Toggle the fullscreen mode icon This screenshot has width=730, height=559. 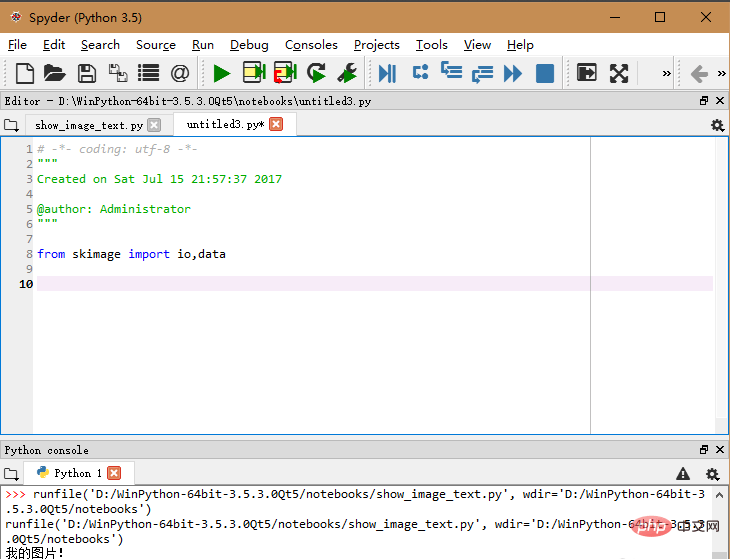pyautogui.click(x=619, y=74)
